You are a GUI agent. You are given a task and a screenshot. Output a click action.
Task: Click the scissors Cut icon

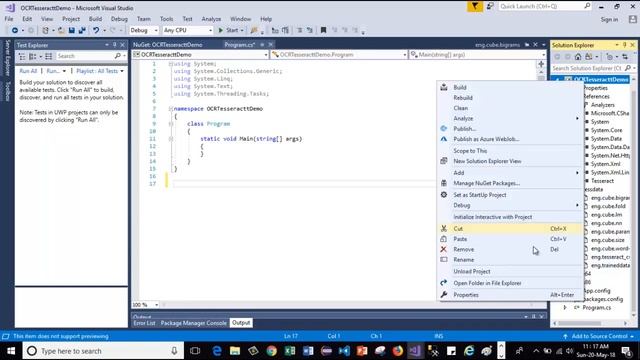click(444, 229)
